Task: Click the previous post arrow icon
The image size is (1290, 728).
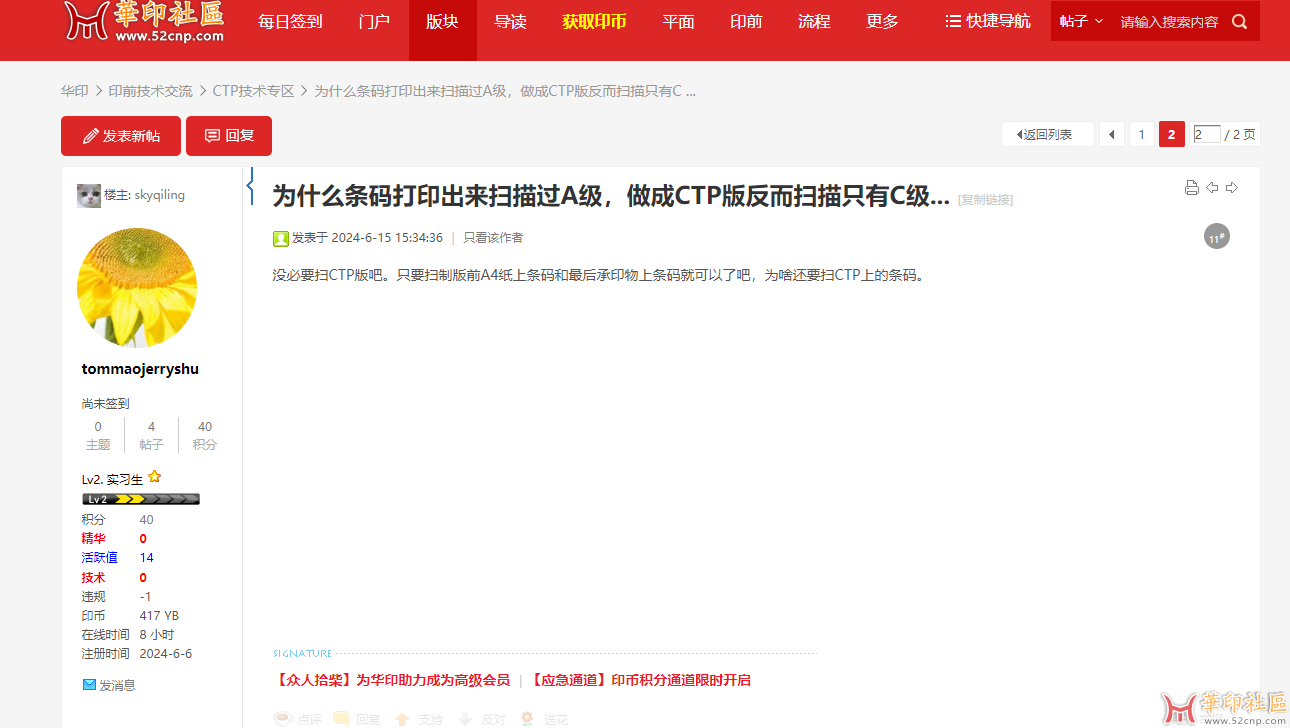Action: 1211,187
